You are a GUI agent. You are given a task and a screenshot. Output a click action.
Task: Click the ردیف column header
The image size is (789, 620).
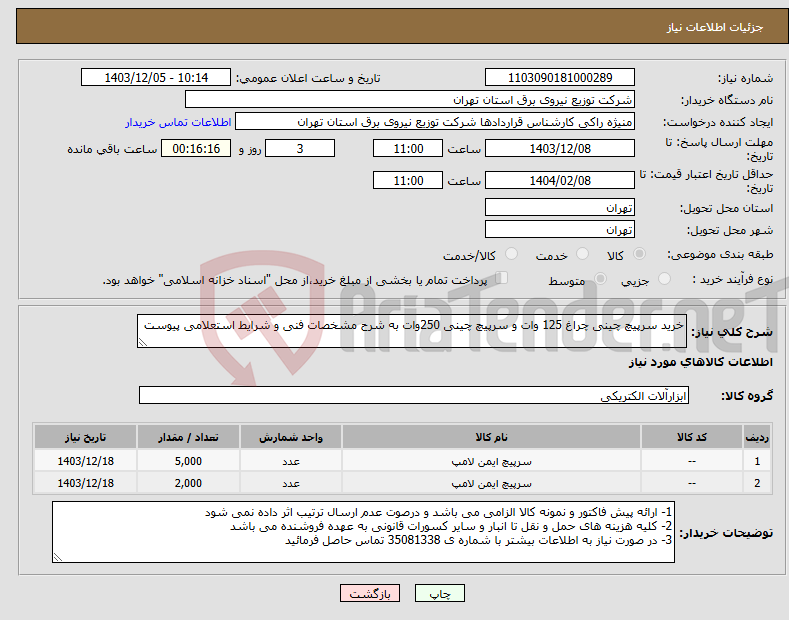(757, 437)
